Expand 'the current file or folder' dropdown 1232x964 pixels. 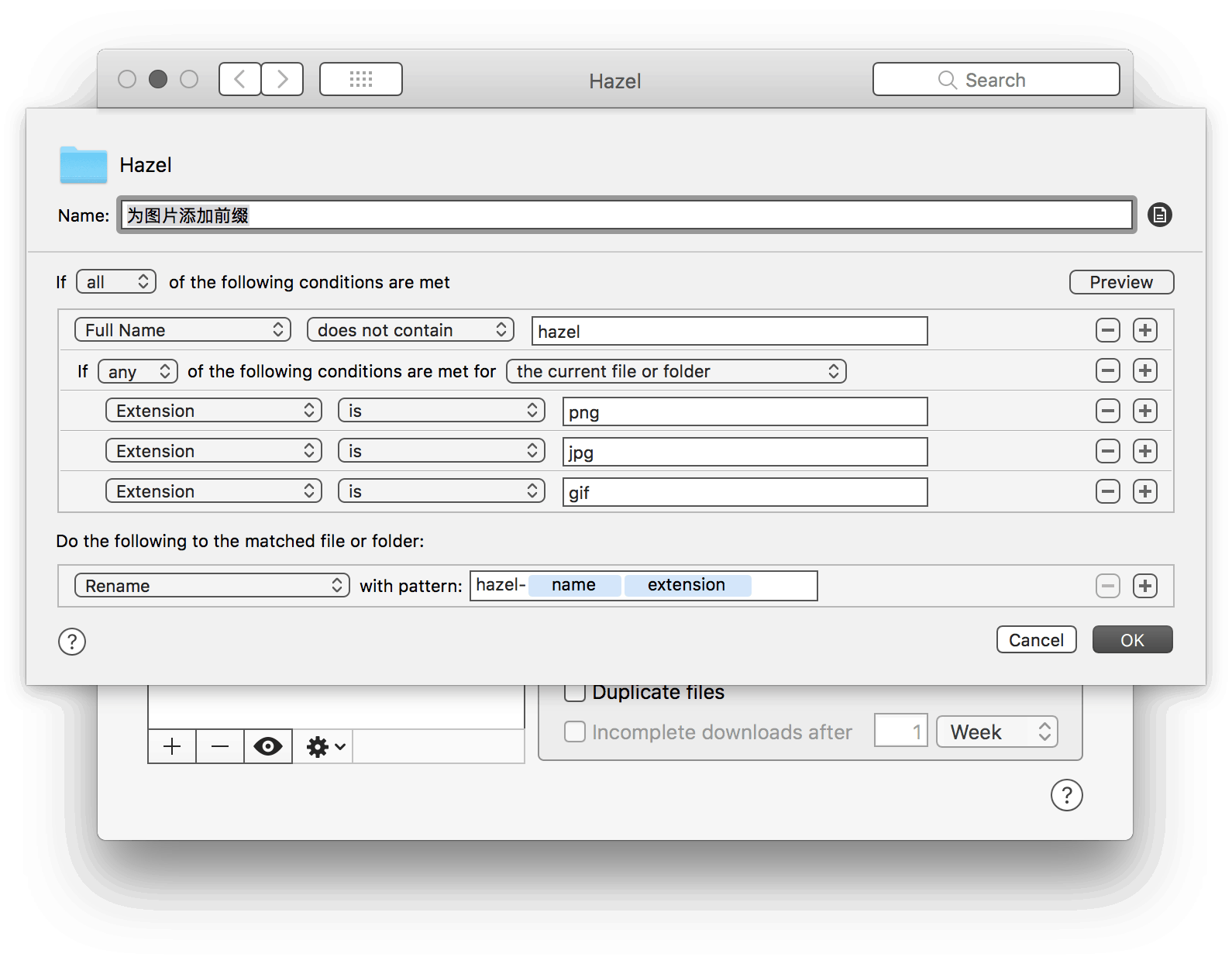(676, 371)
